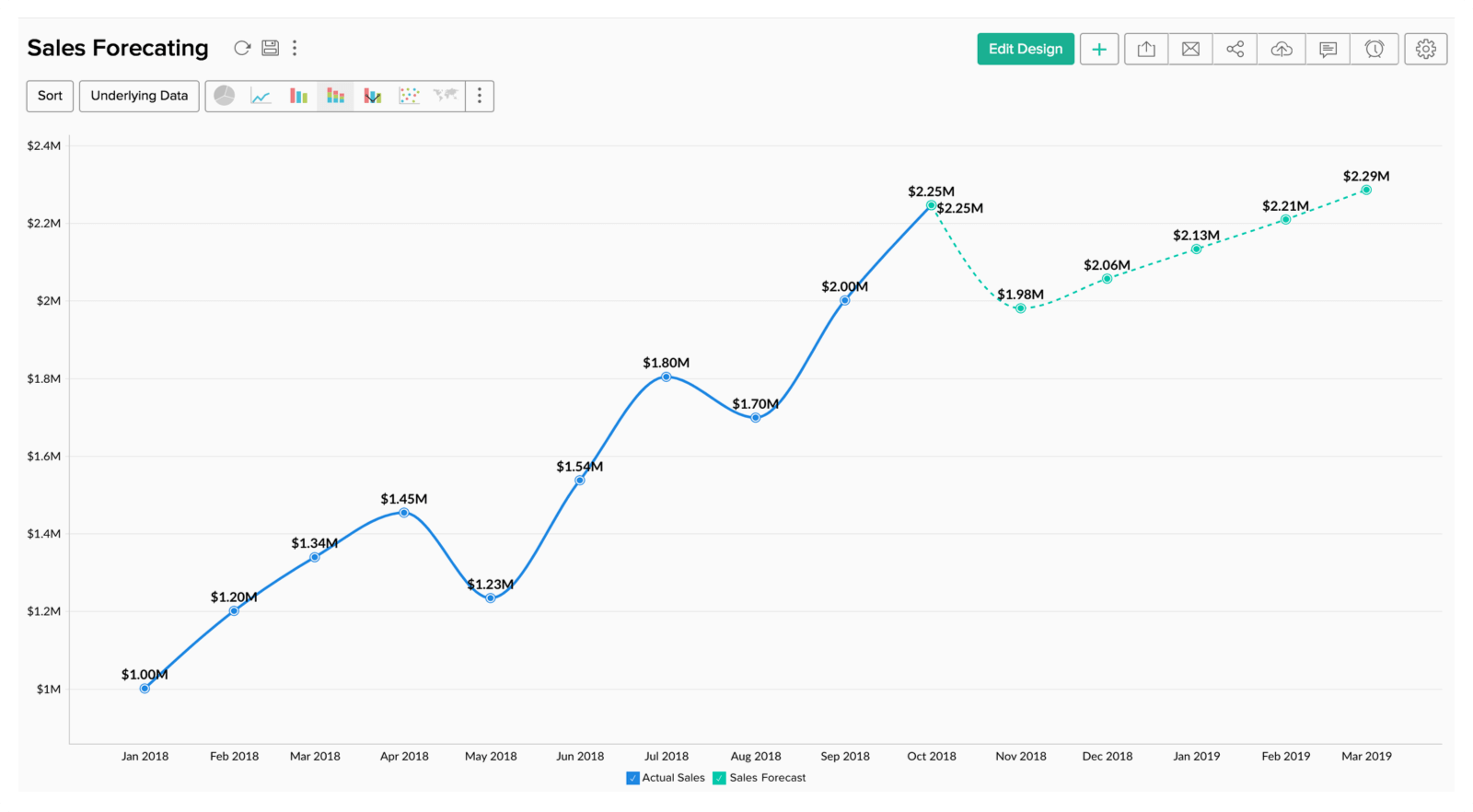Select the stacked bar chart type

(335, 96)
